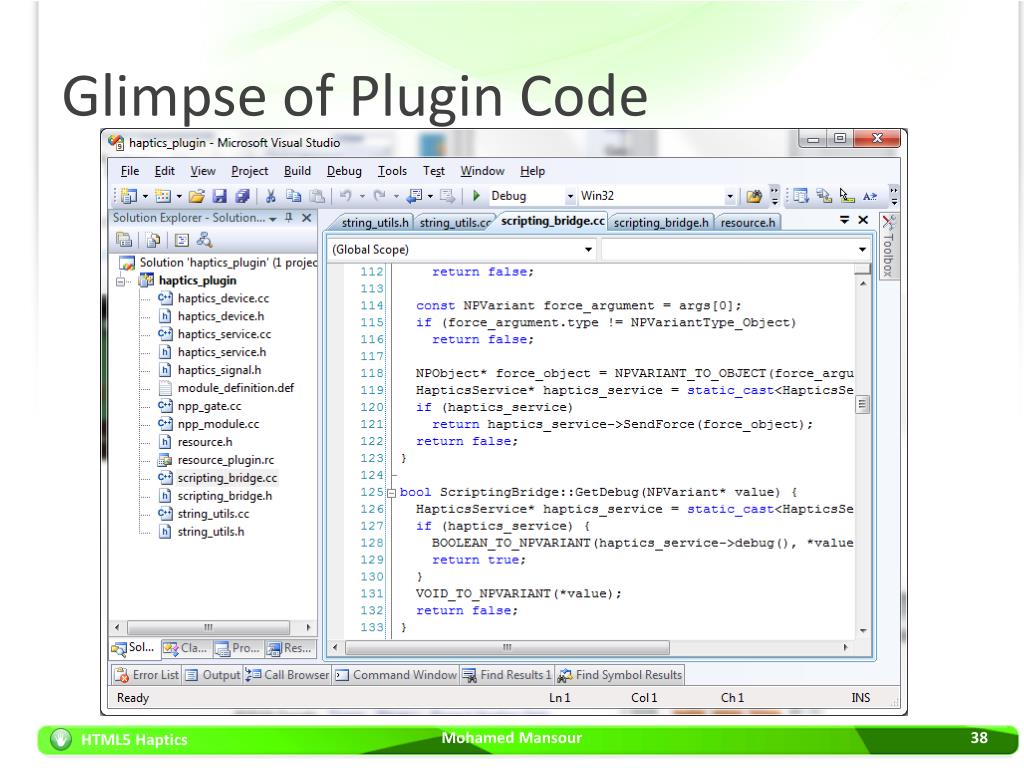The height and width of the screenshot is (768, 1024).
Task: Open the Edit menu
Action: point(164,171)
